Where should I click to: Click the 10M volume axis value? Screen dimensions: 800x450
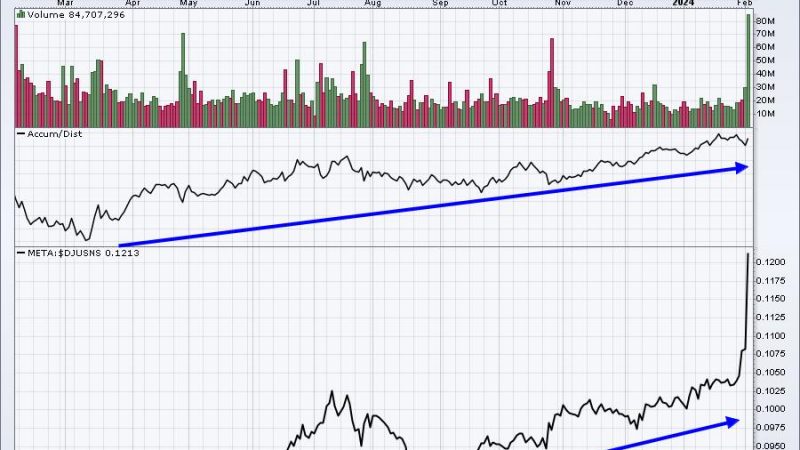pyautogui.click(x=765, y=113)
